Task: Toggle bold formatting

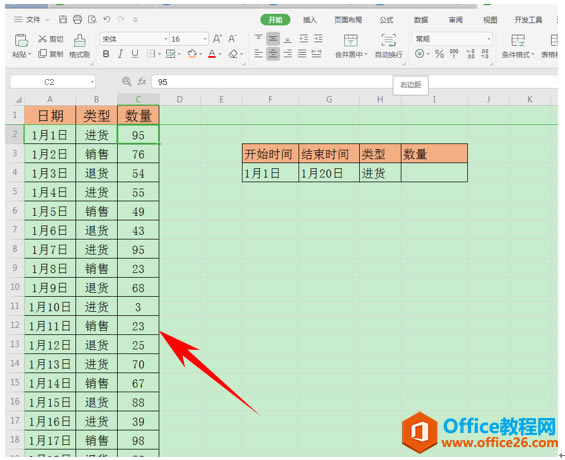Action: (x=106, y=54)
